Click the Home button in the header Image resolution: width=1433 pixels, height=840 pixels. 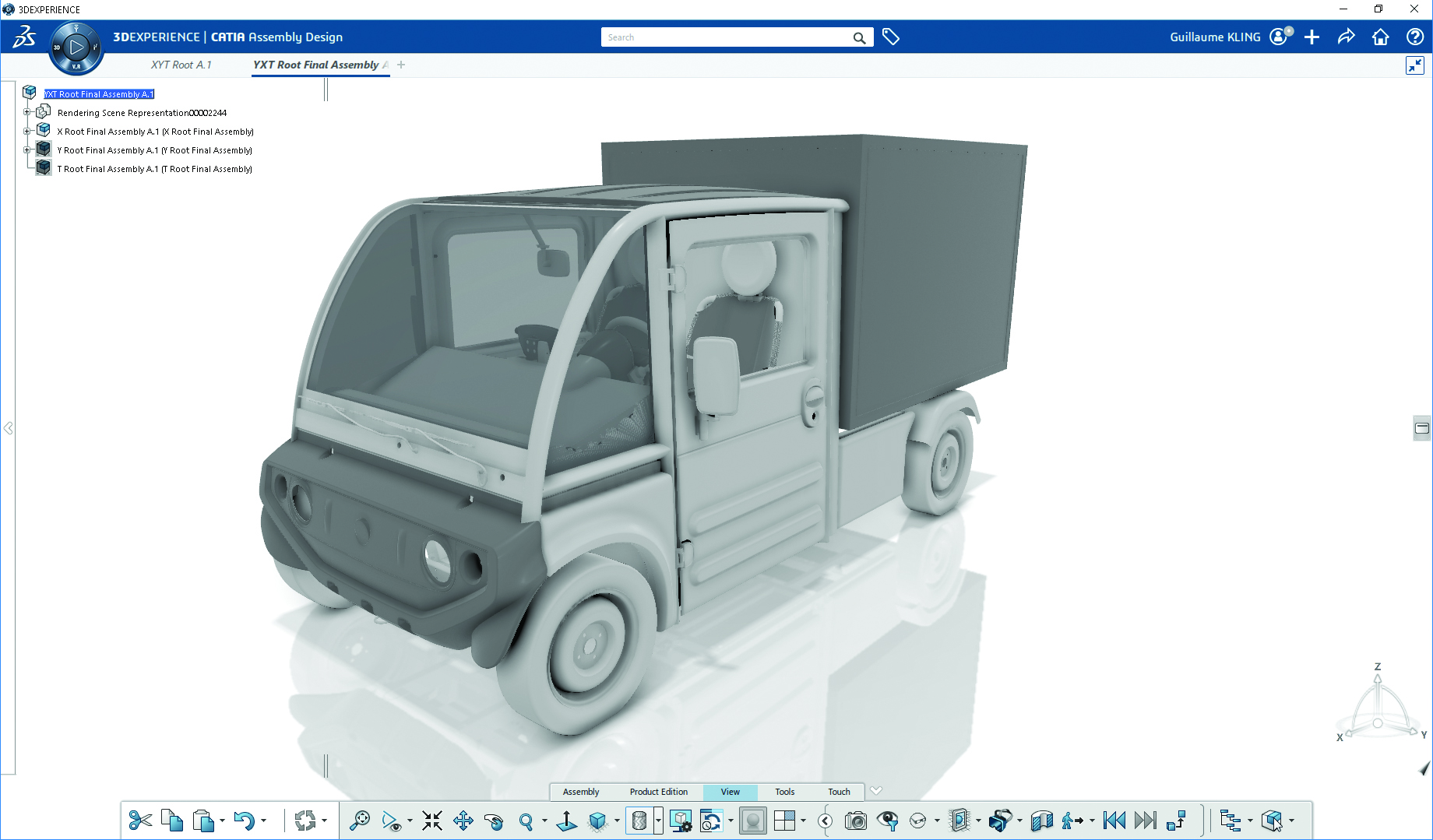click(x=1380, y=37)
